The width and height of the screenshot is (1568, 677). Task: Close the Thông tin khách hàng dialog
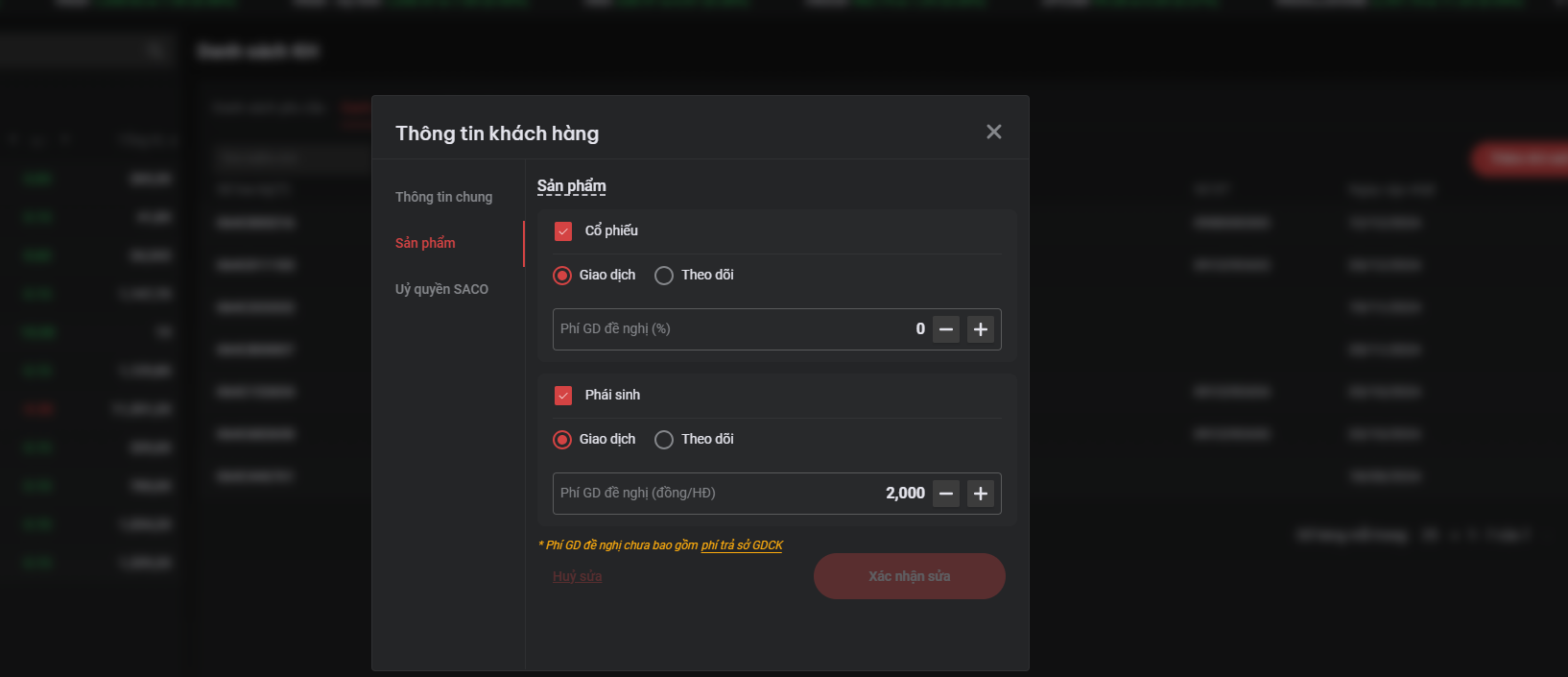pyautogui.click(x=994, y=132)
